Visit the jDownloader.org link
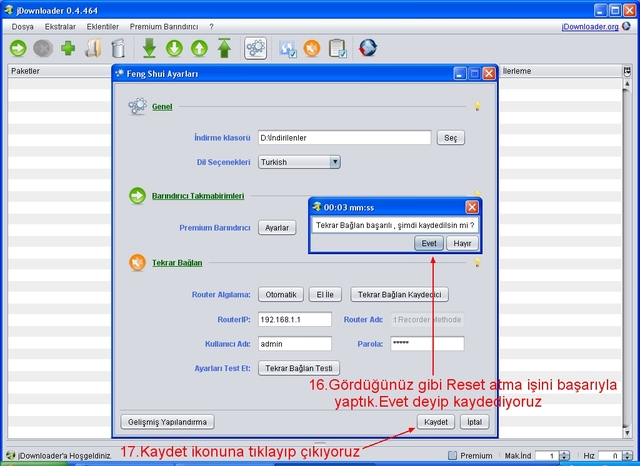640x466 pixels. [590, 27]
